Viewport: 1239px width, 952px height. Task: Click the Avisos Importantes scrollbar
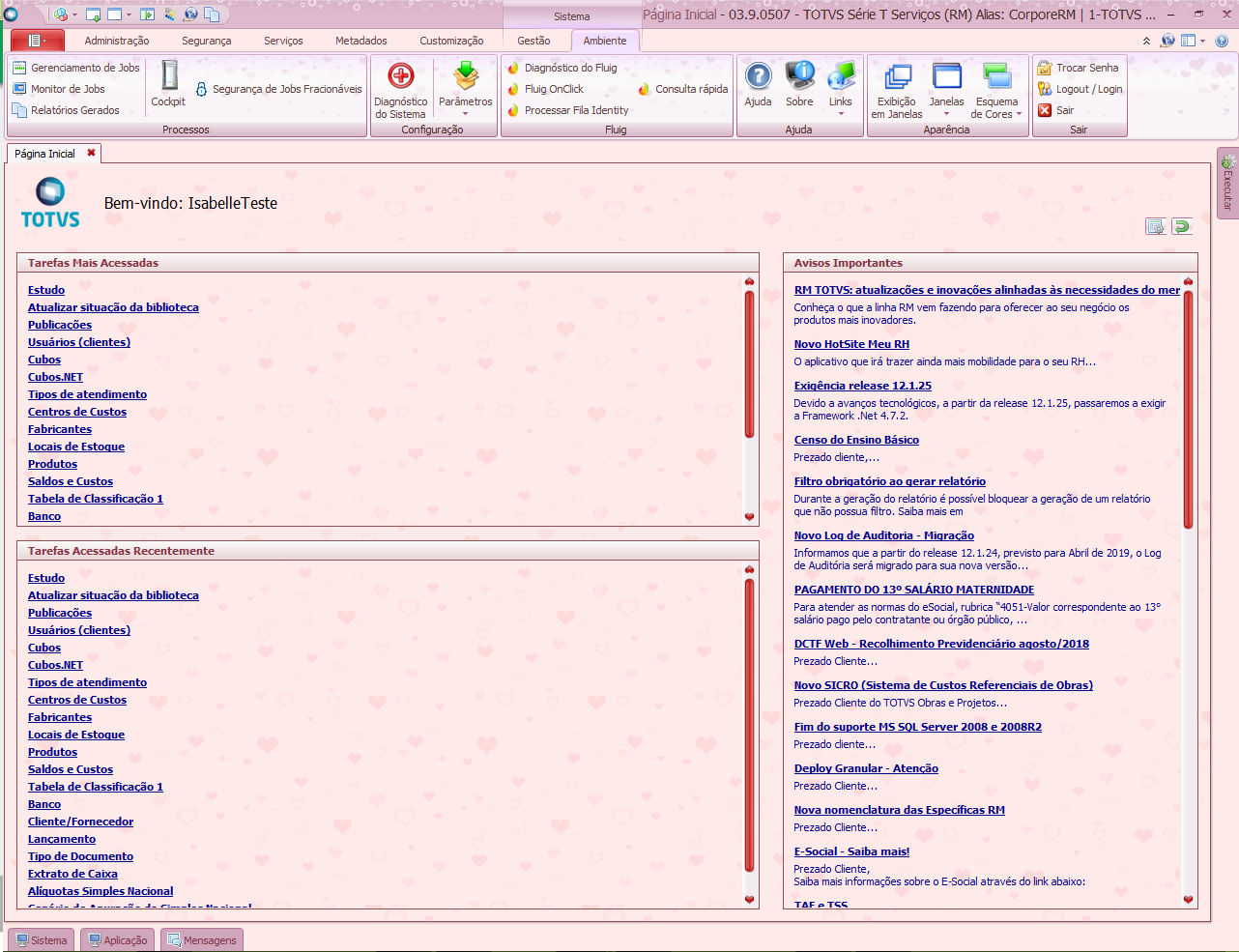(1188, 408)
